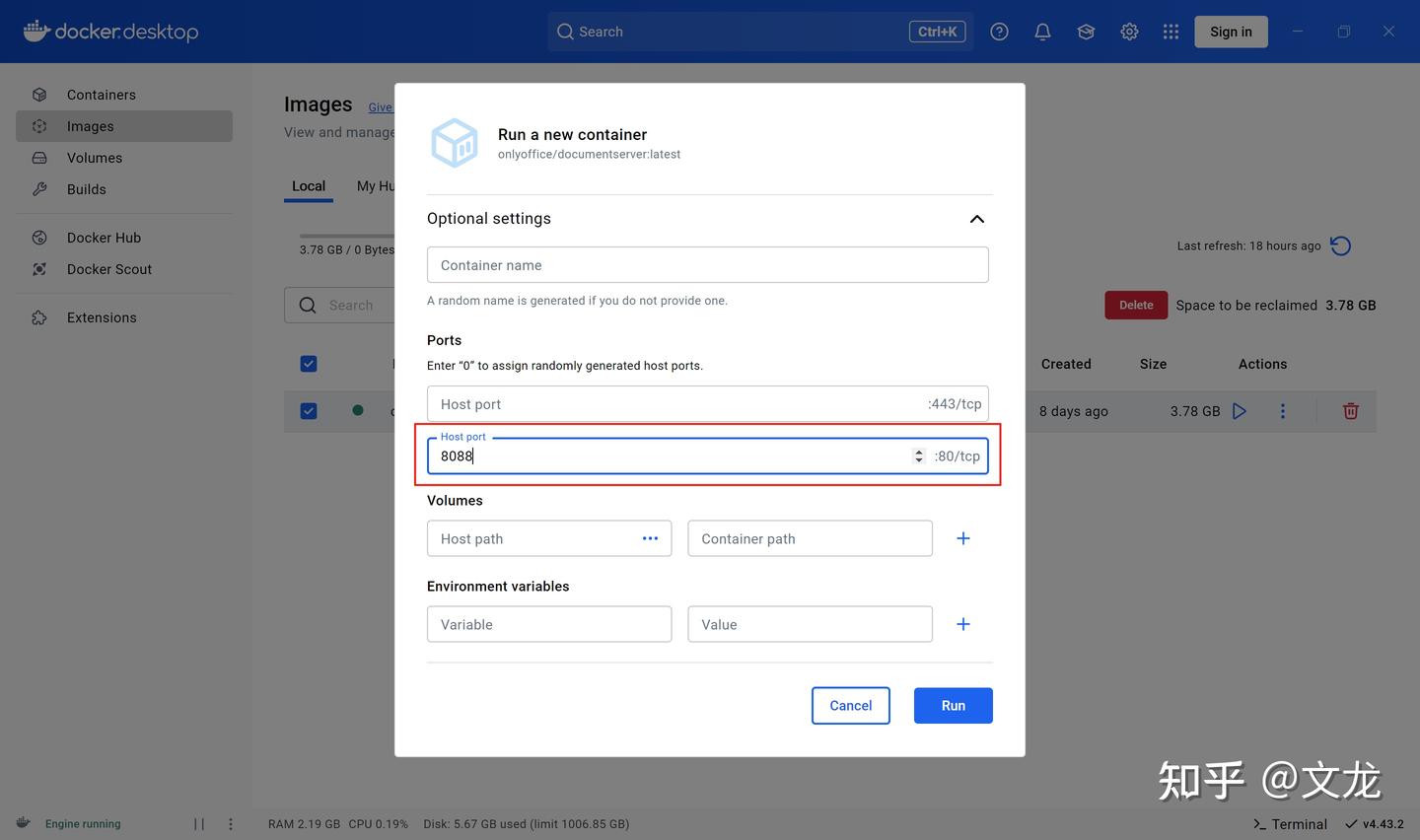Open the Learning Center graduation cap icon
The image size is (1420, 840).
(x=1086, y=31)
